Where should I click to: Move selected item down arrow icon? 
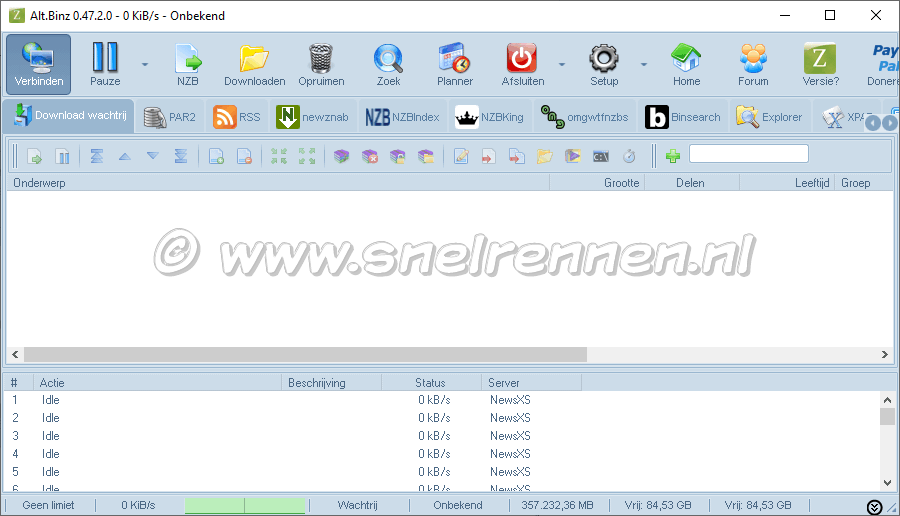point(152,156)
